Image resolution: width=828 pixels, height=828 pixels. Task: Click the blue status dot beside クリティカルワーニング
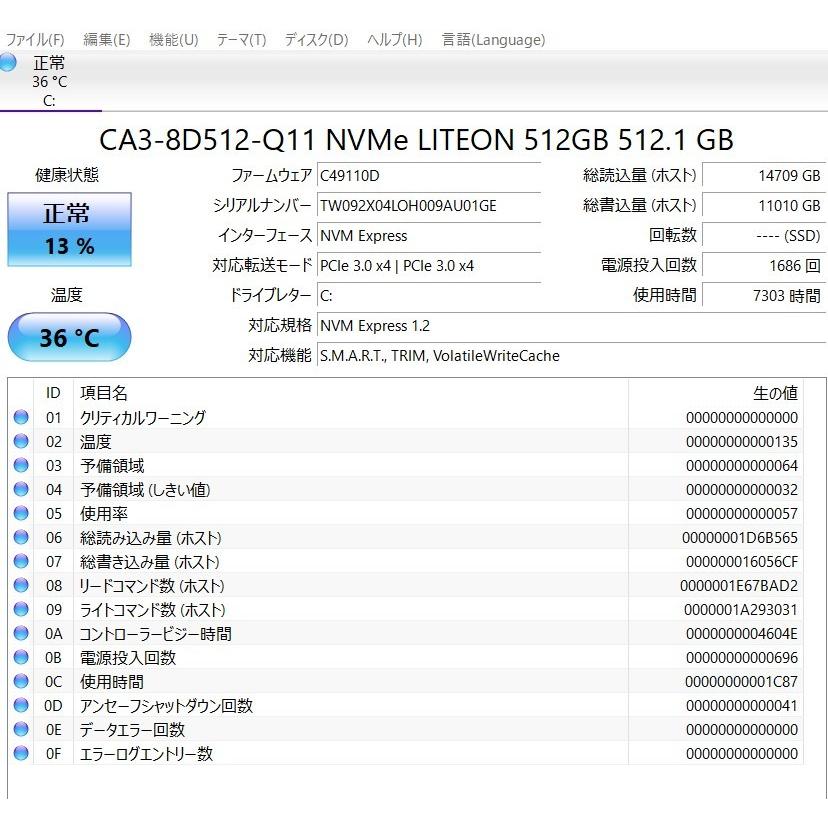pos(22,417)
